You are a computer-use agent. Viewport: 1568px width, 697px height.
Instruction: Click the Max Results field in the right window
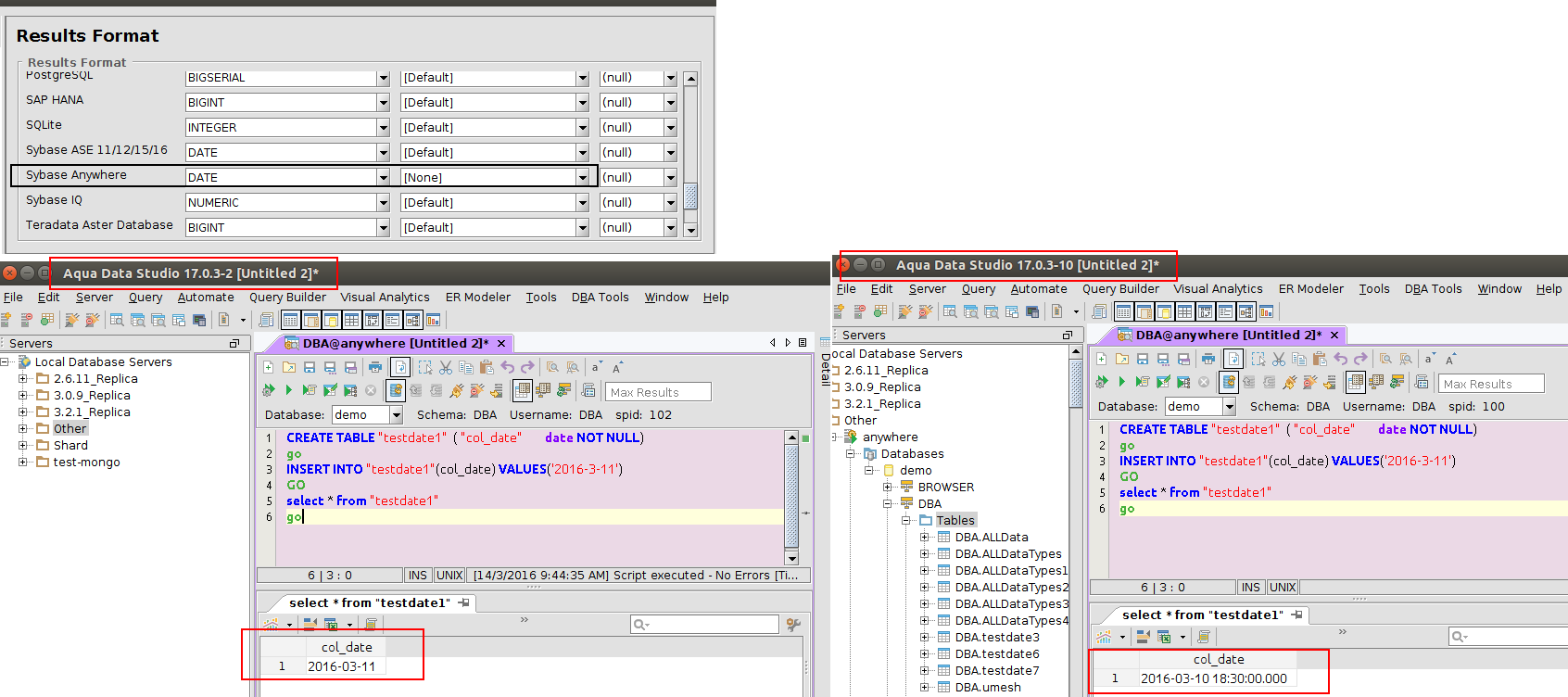coord(1492,384)
